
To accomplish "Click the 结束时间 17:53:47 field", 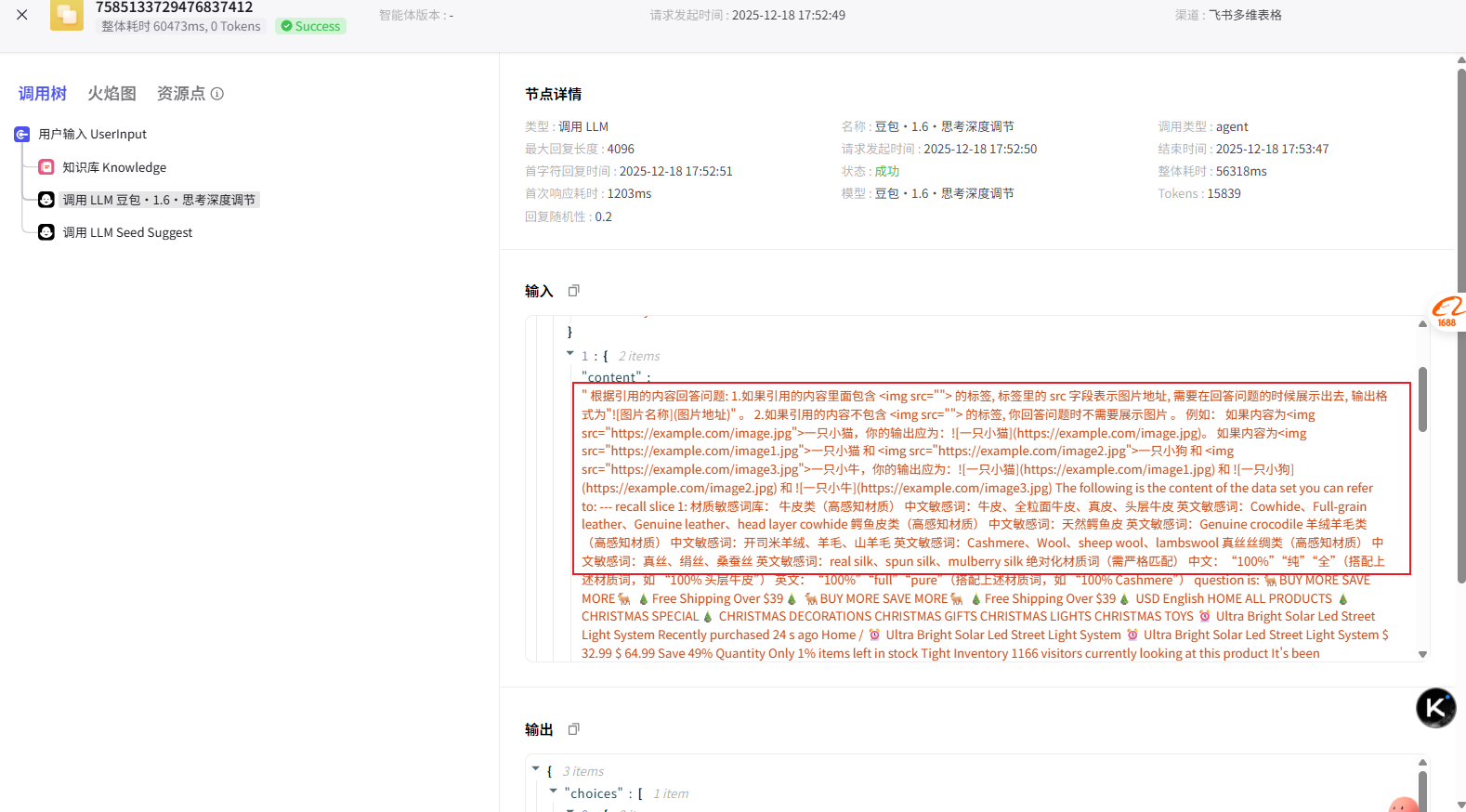I will [1243, 149].
